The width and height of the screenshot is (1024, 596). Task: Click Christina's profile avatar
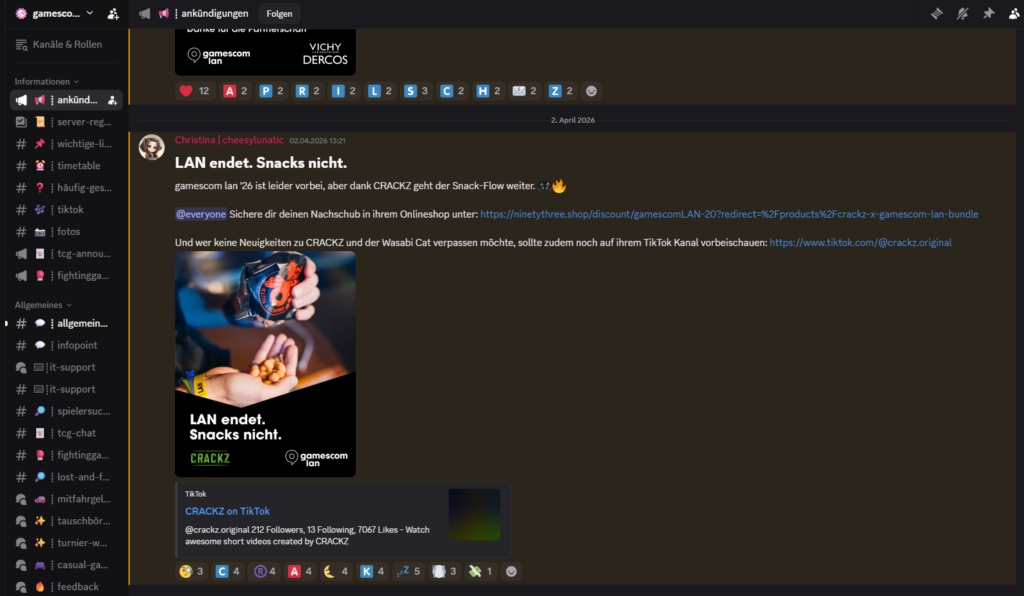pos(152,148)
